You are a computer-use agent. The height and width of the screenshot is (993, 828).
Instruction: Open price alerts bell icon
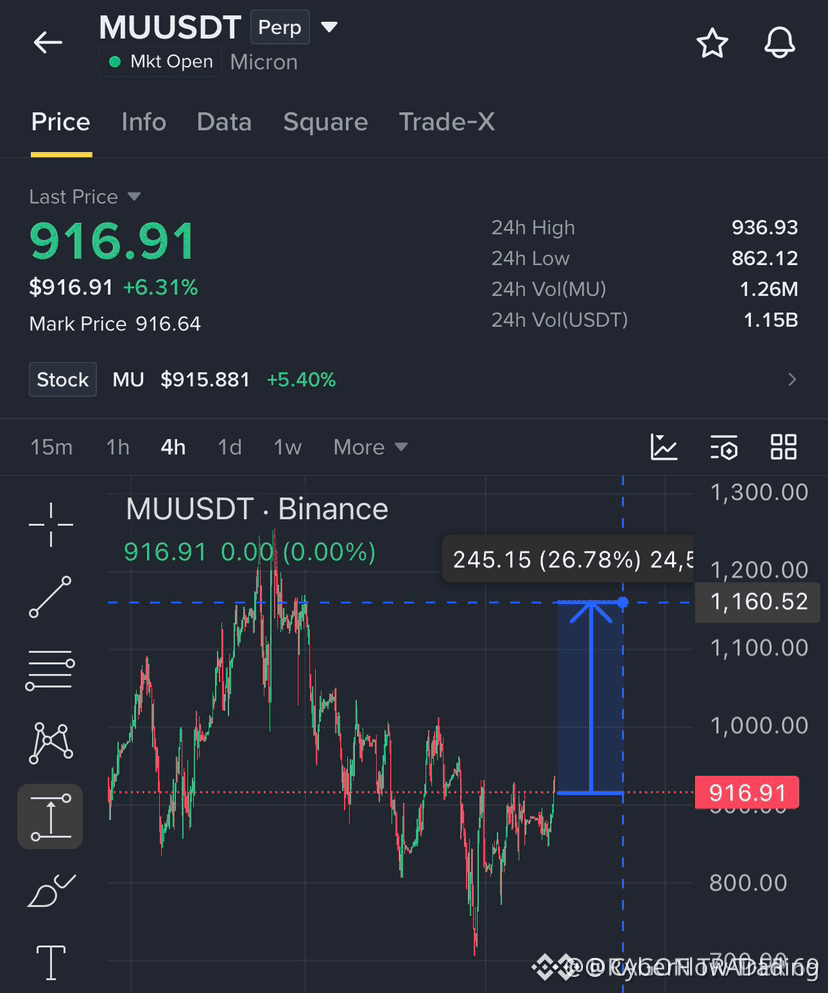tap(779, 43)
